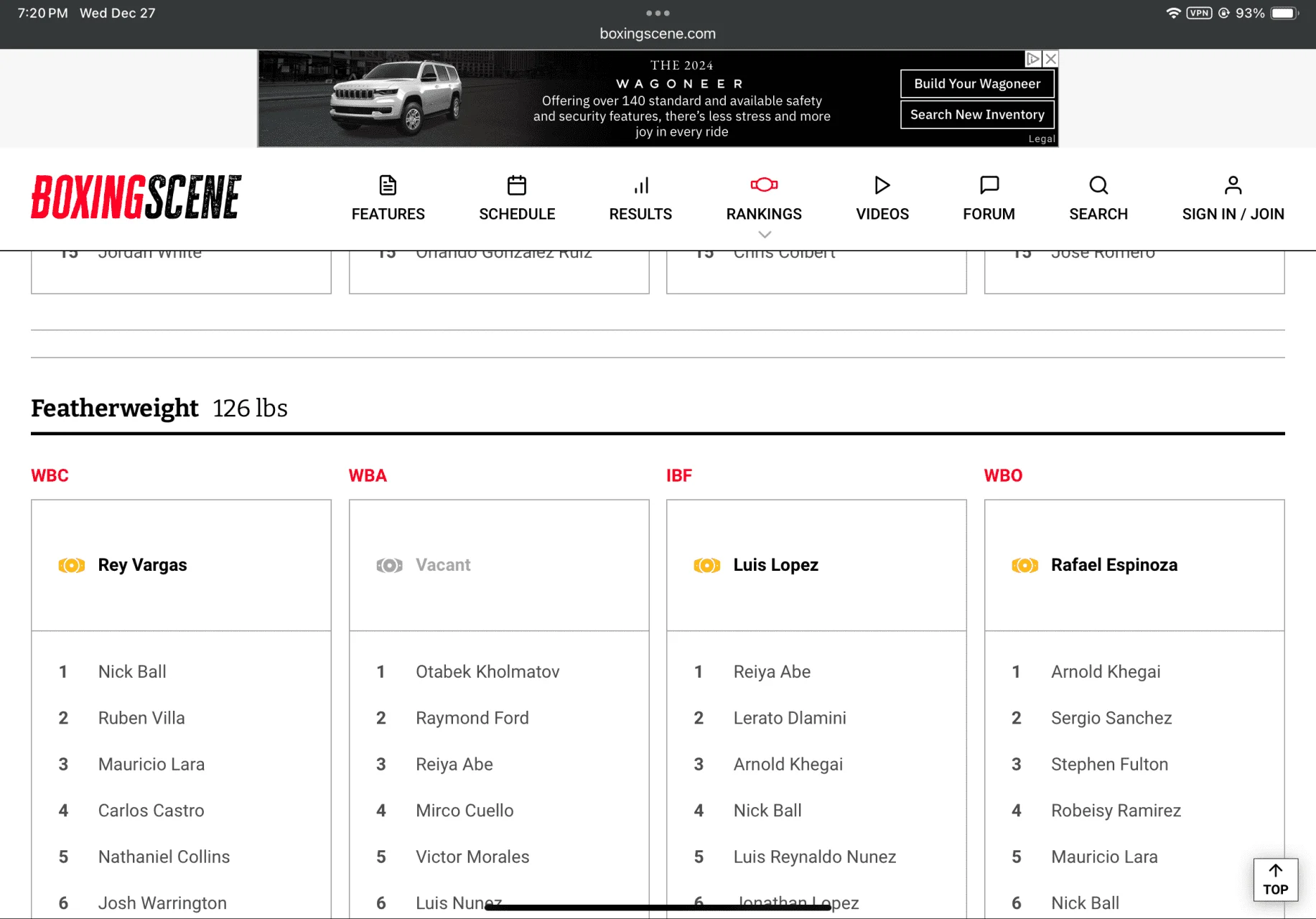Select Lerato Dlamini in the IBF list

click(790, 718)
